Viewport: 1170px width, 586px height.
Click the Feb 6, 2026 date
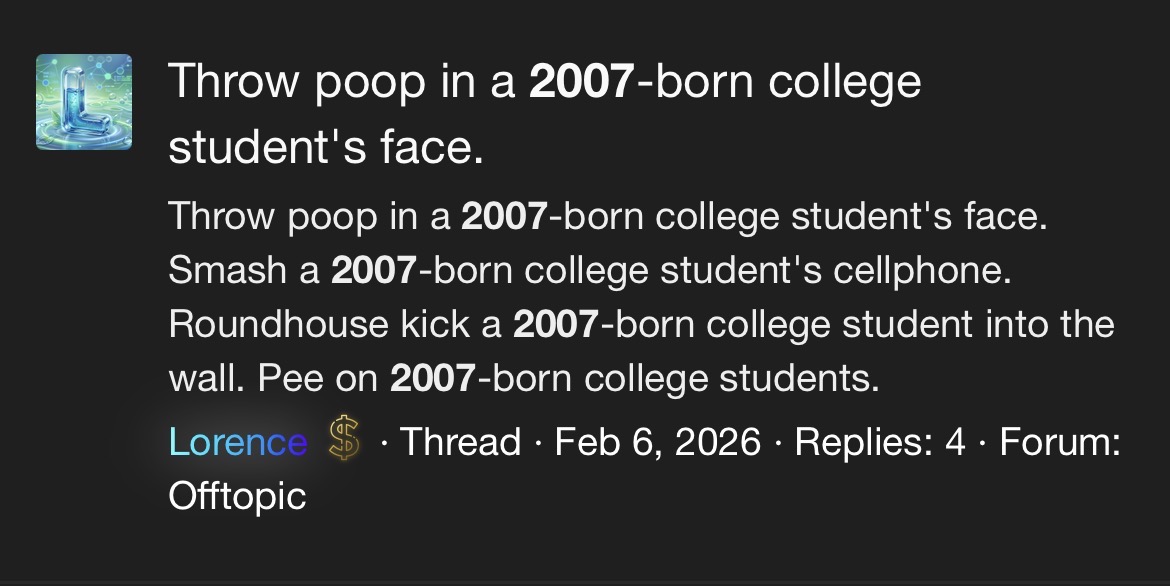pyautogui.click(x=657, y=442)
